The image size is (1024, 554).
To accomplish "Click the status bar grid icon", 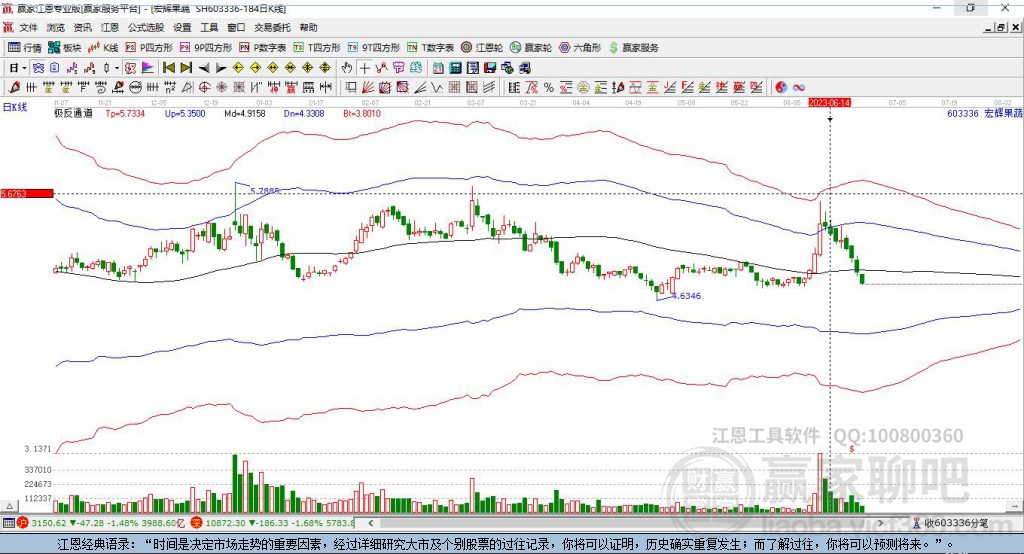I will point(8,523).
